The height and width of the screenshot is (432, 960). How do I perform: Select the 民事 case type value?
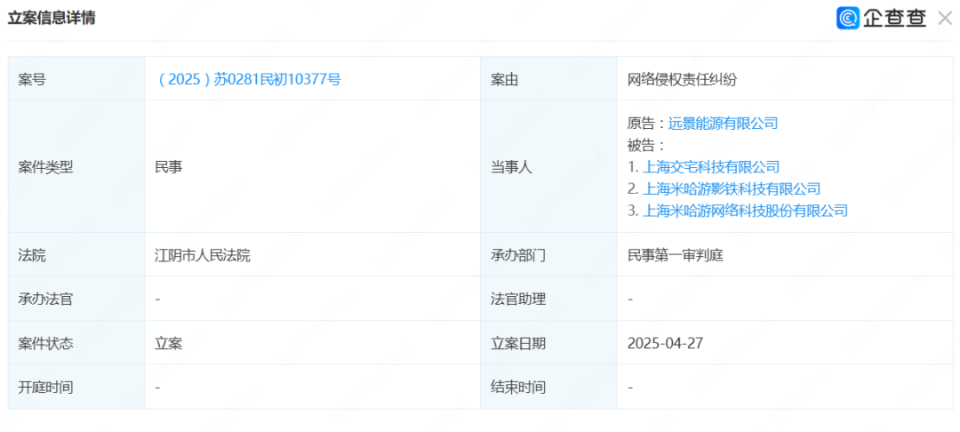(168, 167)
